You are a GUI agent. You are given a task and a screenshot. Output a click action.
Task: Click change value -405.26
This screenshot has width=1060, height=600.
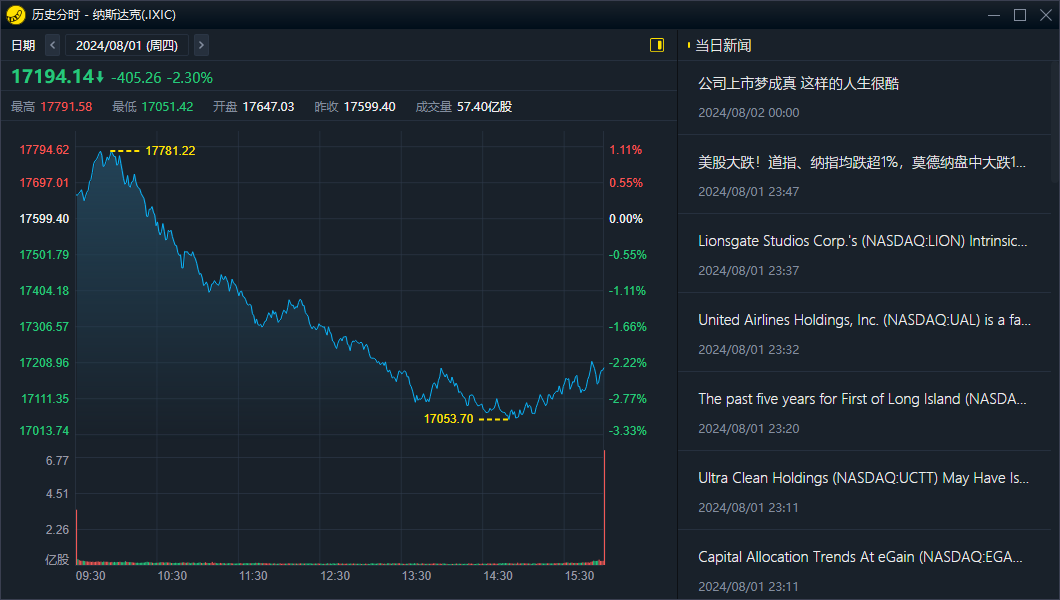coord(136,78)
